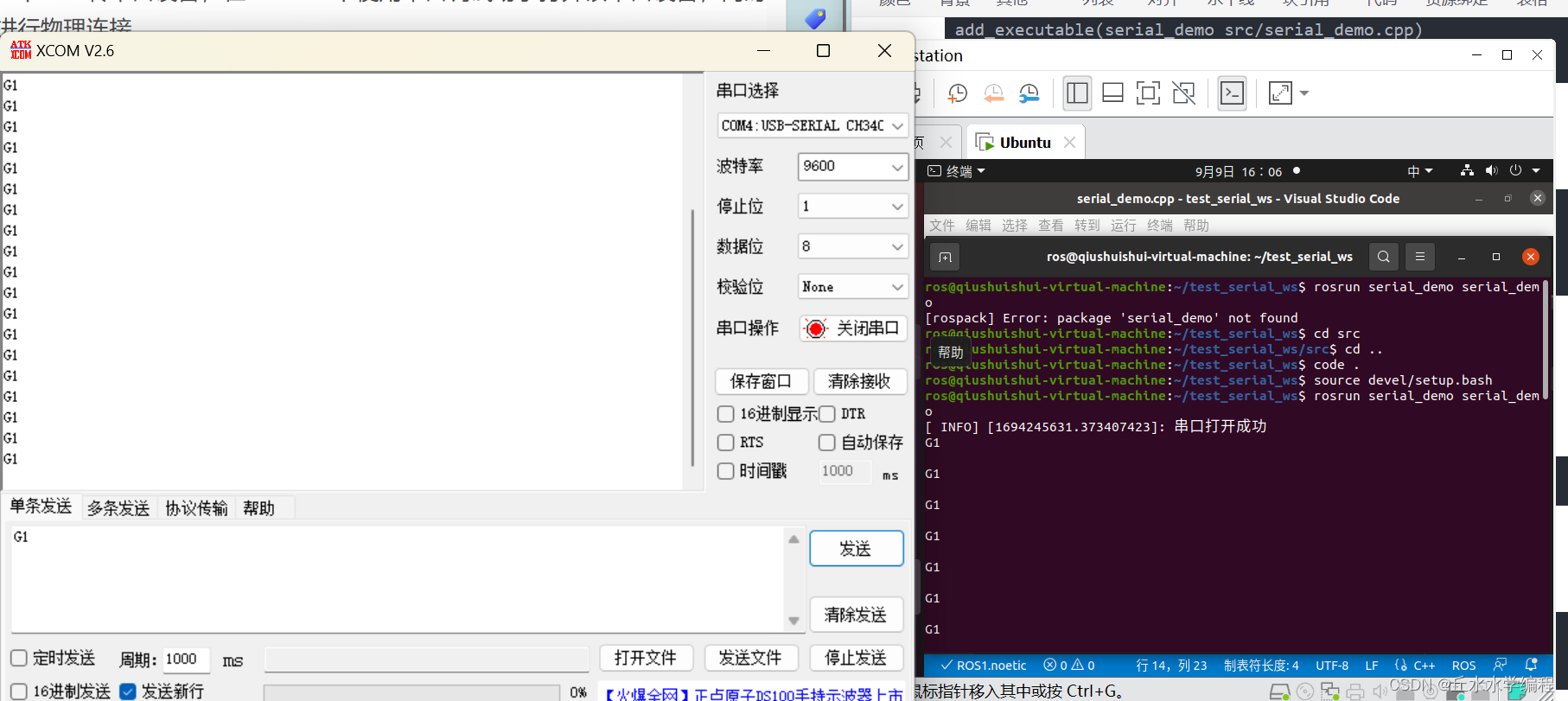Open the COM4 serial port dropdown
Image resolution: width=1568 pixels, height=701 pixels.
click(813, 125)
